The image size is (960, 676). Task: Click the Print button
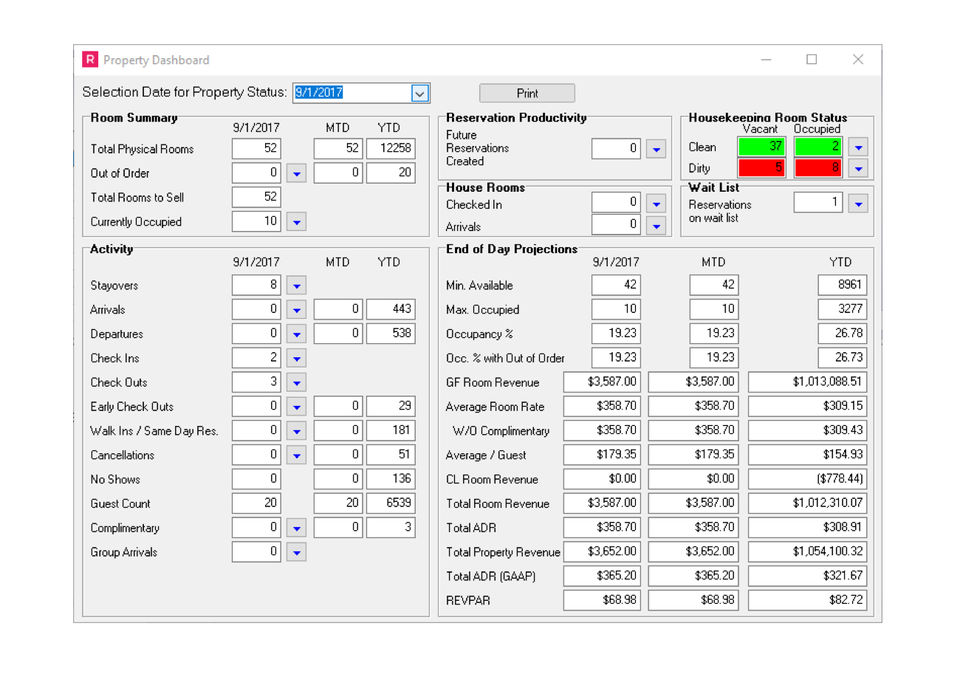527,93
